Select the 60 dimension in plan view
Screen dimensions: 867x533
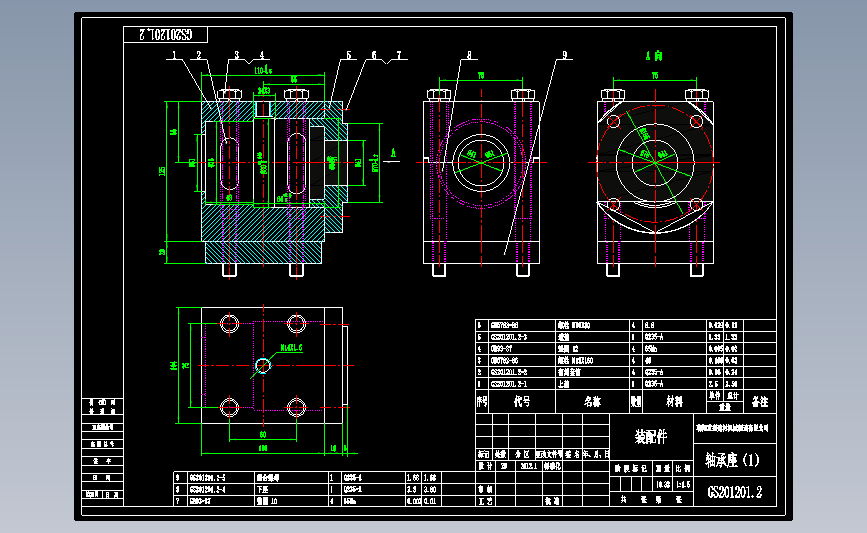(263, 435)
